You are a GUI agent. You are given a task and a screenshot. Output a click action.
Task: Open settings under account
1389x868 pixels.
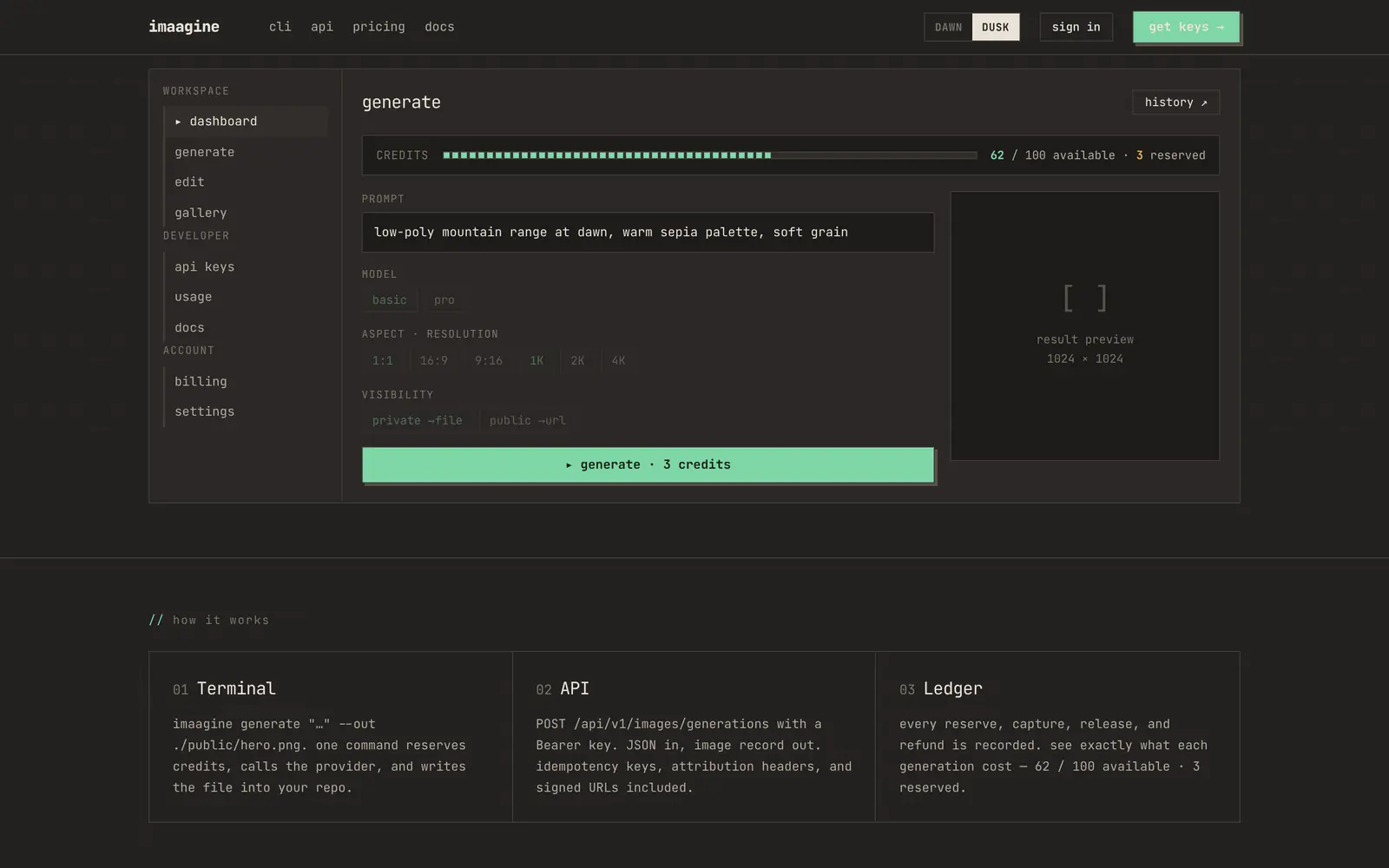[246, 411]
